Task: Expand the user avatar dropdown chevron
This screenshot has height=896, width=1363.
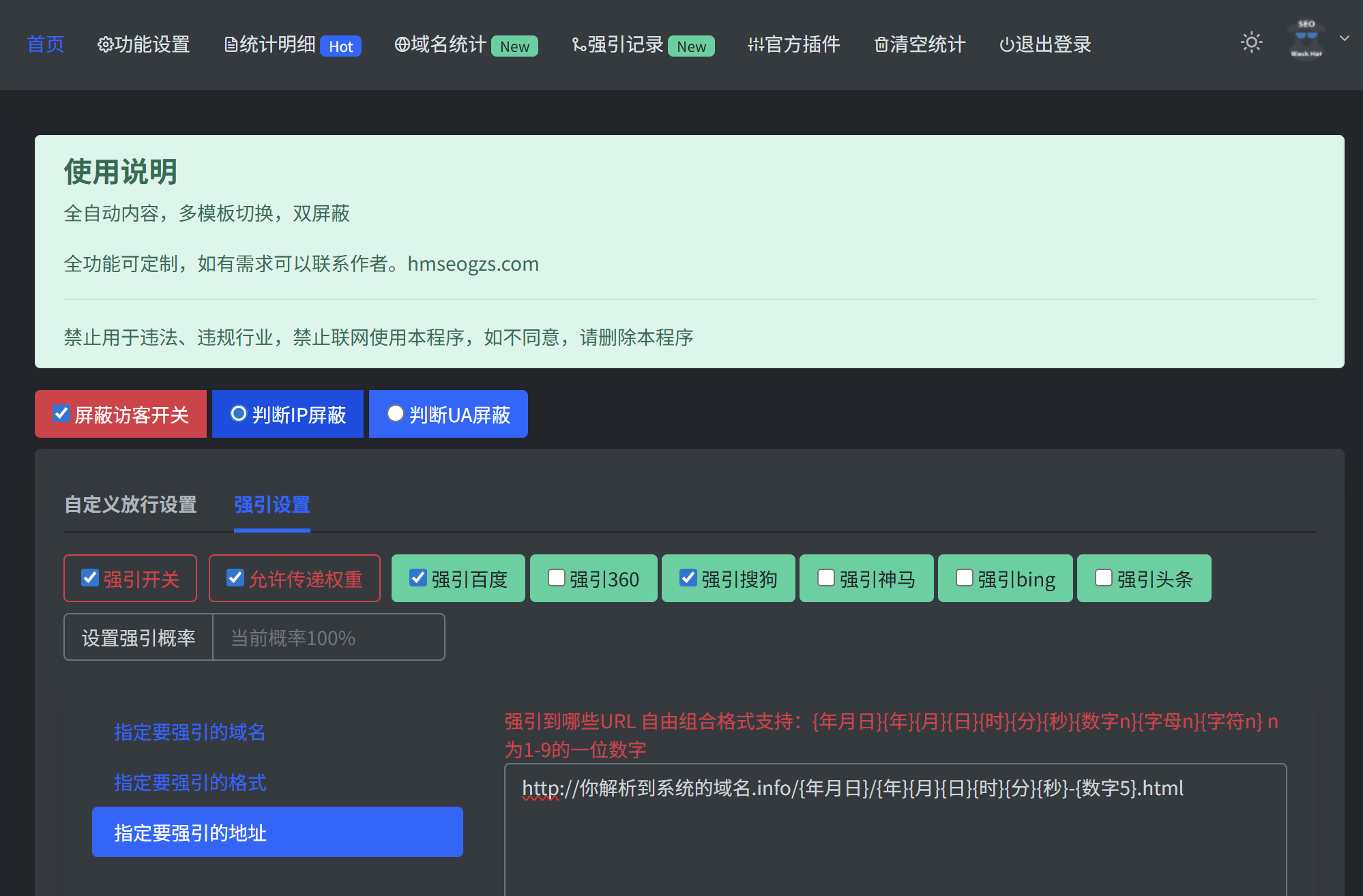Action: click(1344, 39)
